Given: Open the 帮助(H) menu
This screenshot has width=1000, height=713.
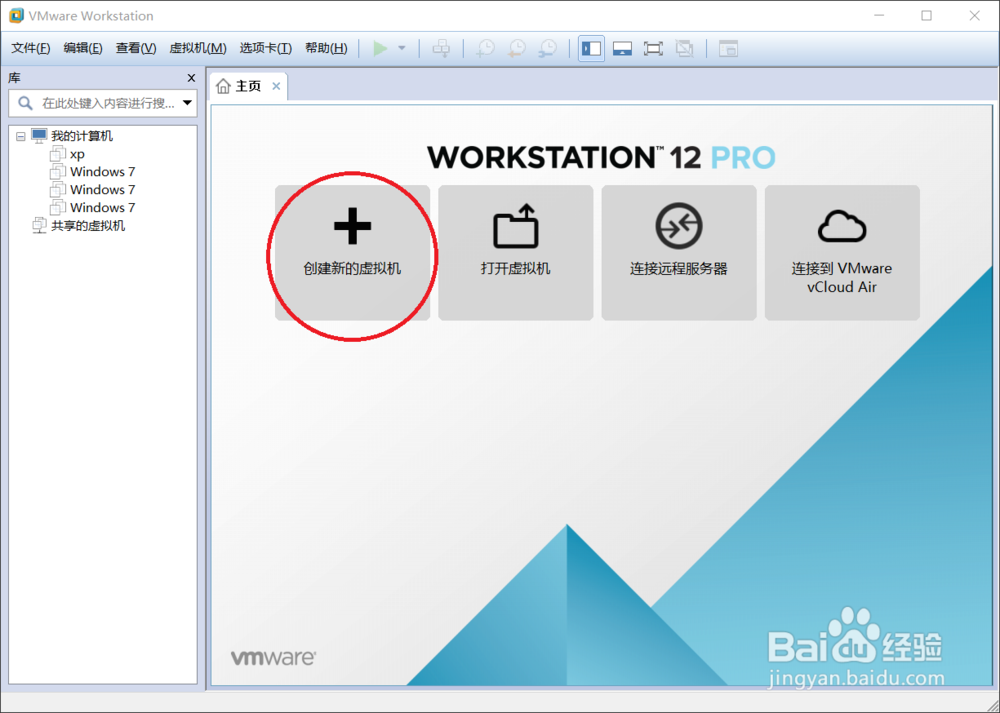Looking at the screenshot, I should click(x=326, y=48).
